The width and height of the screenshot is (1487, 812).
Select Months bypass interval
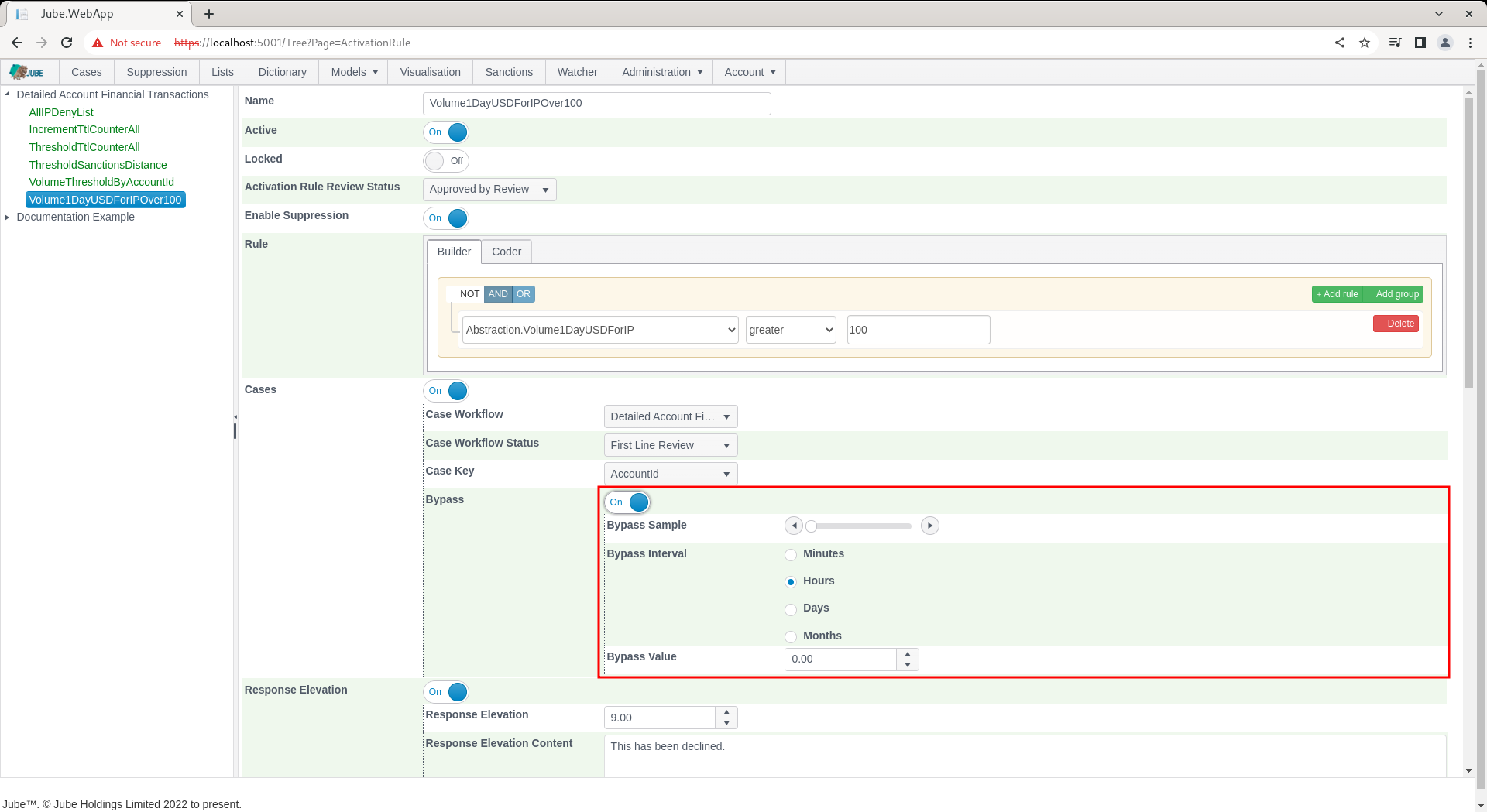tap(791, 637)
